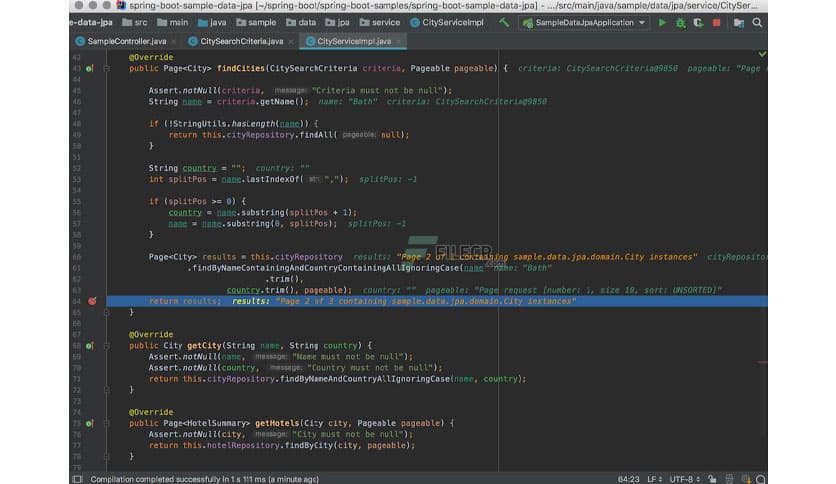Click the 'Name must not be null' string

click(x=349, y=357)
